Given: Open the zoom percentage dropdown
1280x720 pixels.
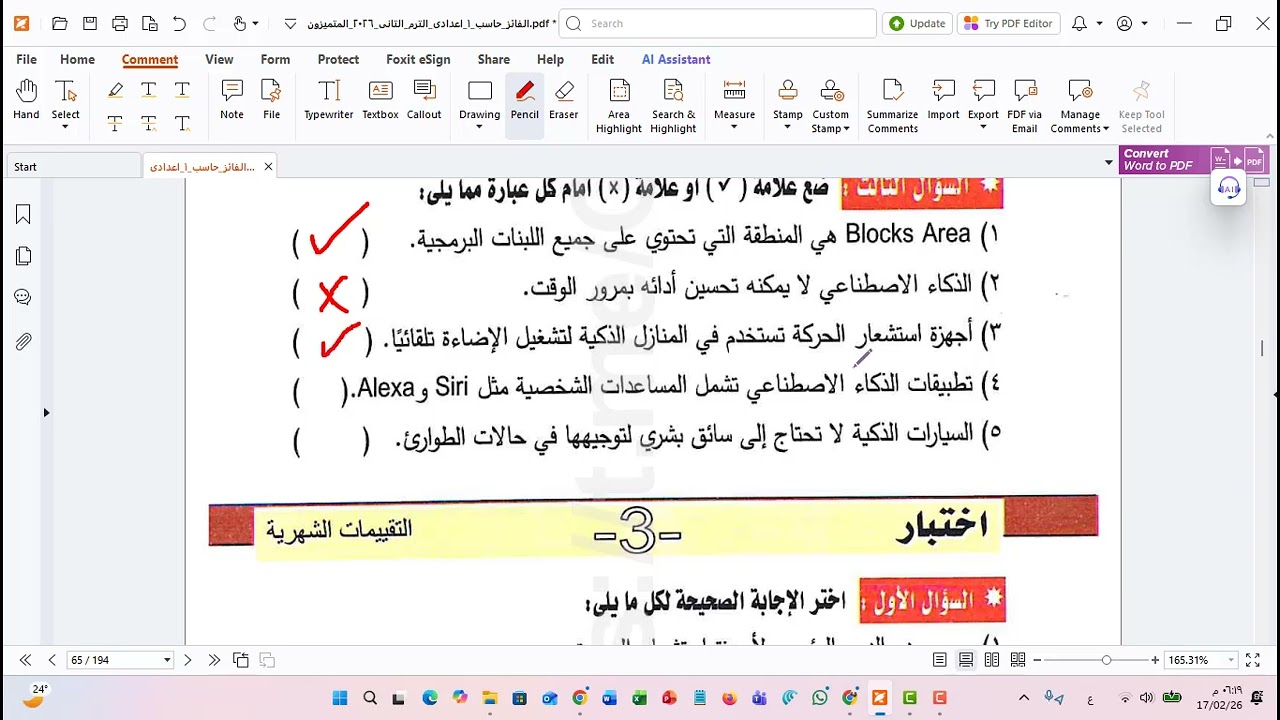Looking at the screenshot, I should (1231, 660).
